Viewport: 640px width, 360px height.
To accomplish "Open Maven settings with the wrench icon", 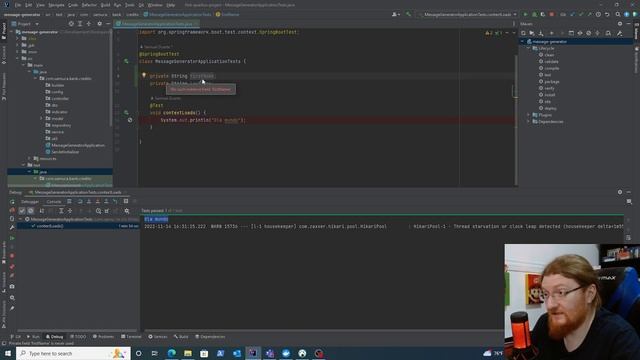I will point(619,33).
